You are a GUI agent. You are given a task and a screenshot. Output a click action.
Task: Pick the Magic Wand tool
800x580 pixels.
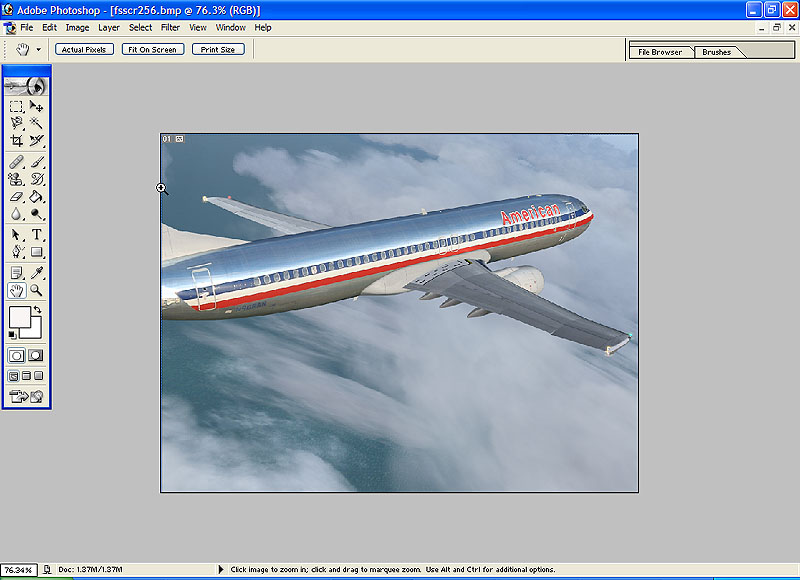coord(37,123)
